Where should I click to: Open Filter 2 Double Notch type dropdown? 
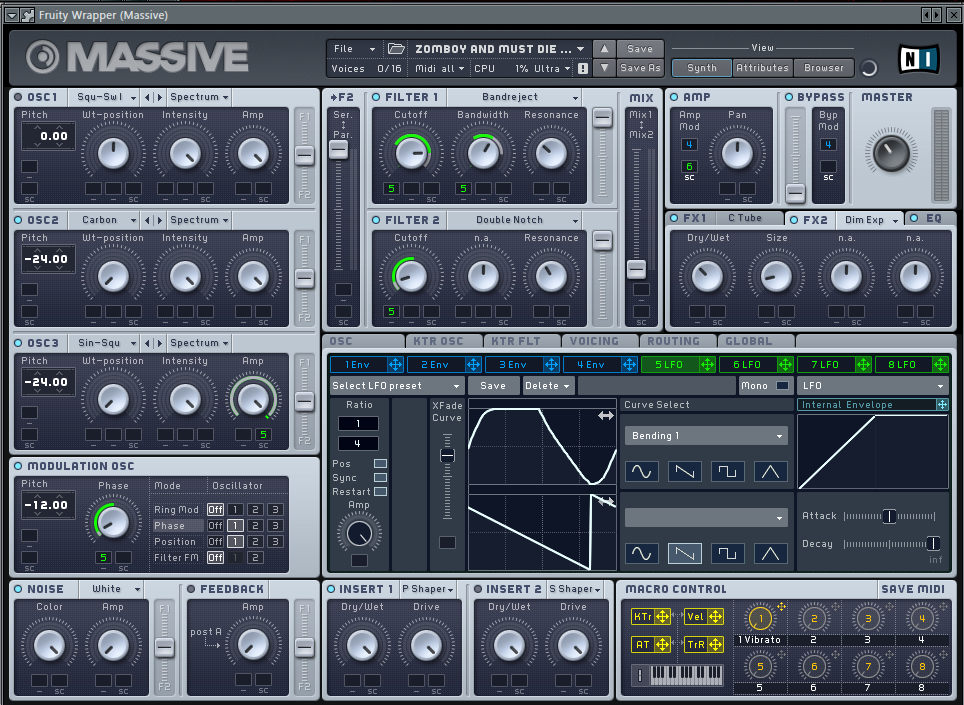click(x=515, y=220)
